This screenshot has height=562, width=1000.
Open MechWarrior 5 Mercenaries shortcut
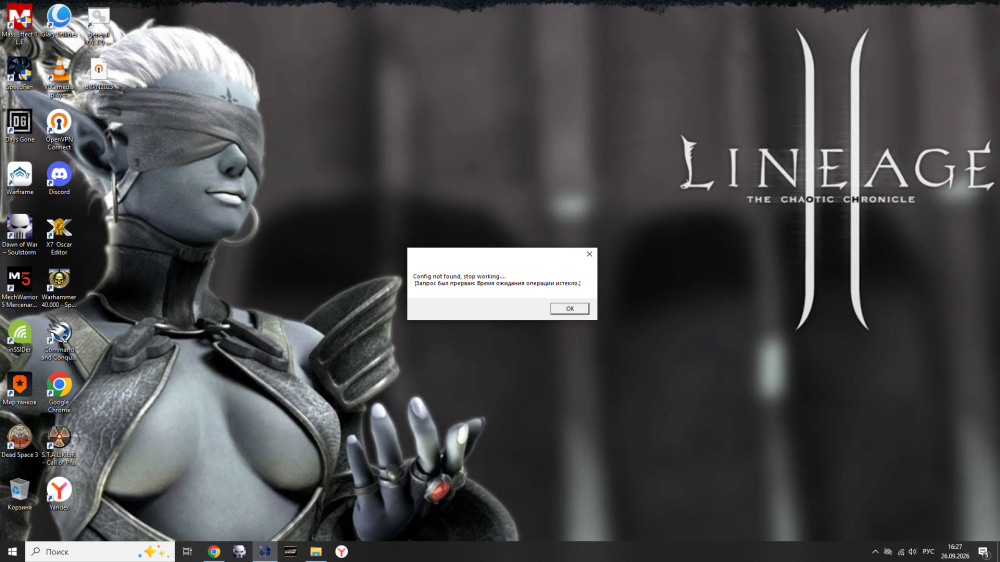[x=19, y=287]
